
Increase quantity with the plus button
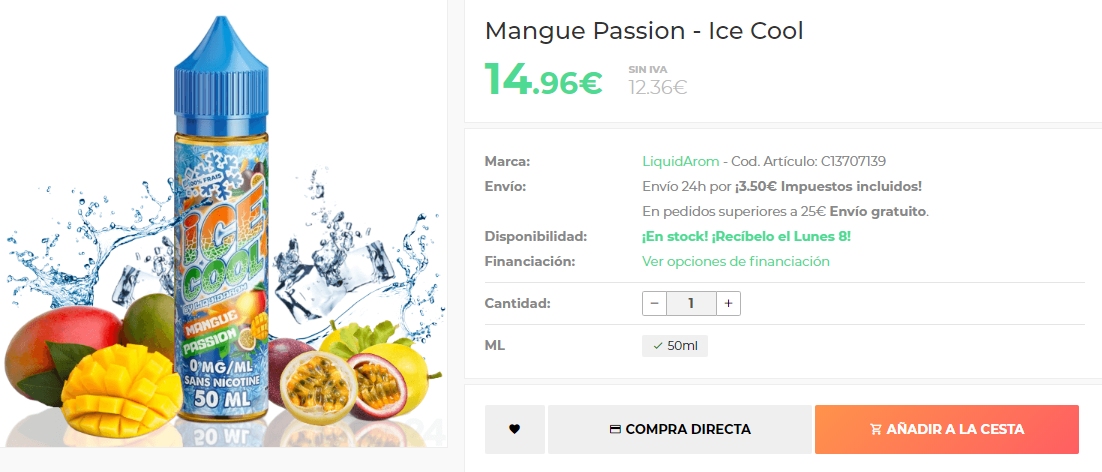pyautogui.click(x=728, y=303)
